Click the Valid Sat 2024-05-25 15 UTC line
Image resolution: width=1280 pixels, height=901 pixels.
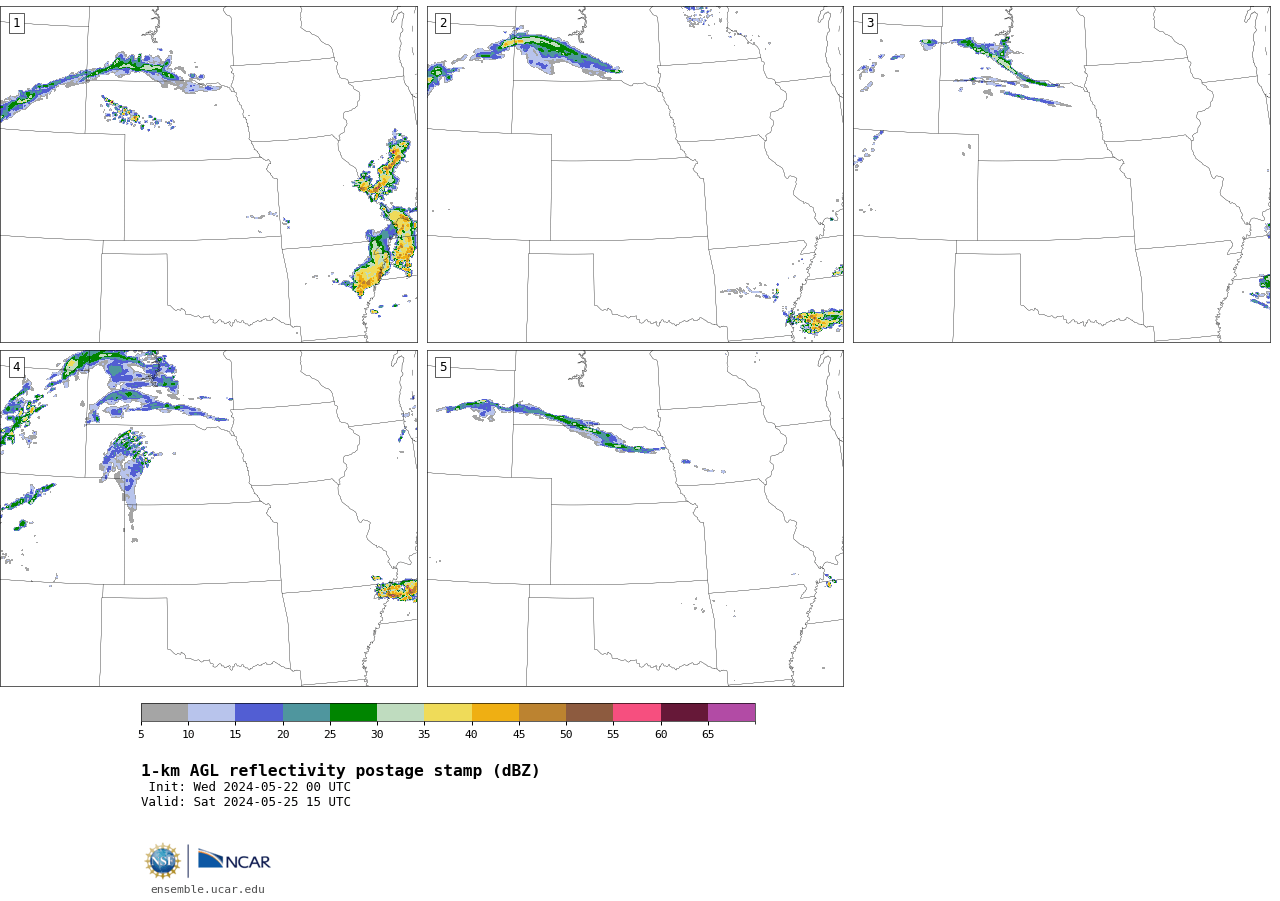click(x=246, y=802)
